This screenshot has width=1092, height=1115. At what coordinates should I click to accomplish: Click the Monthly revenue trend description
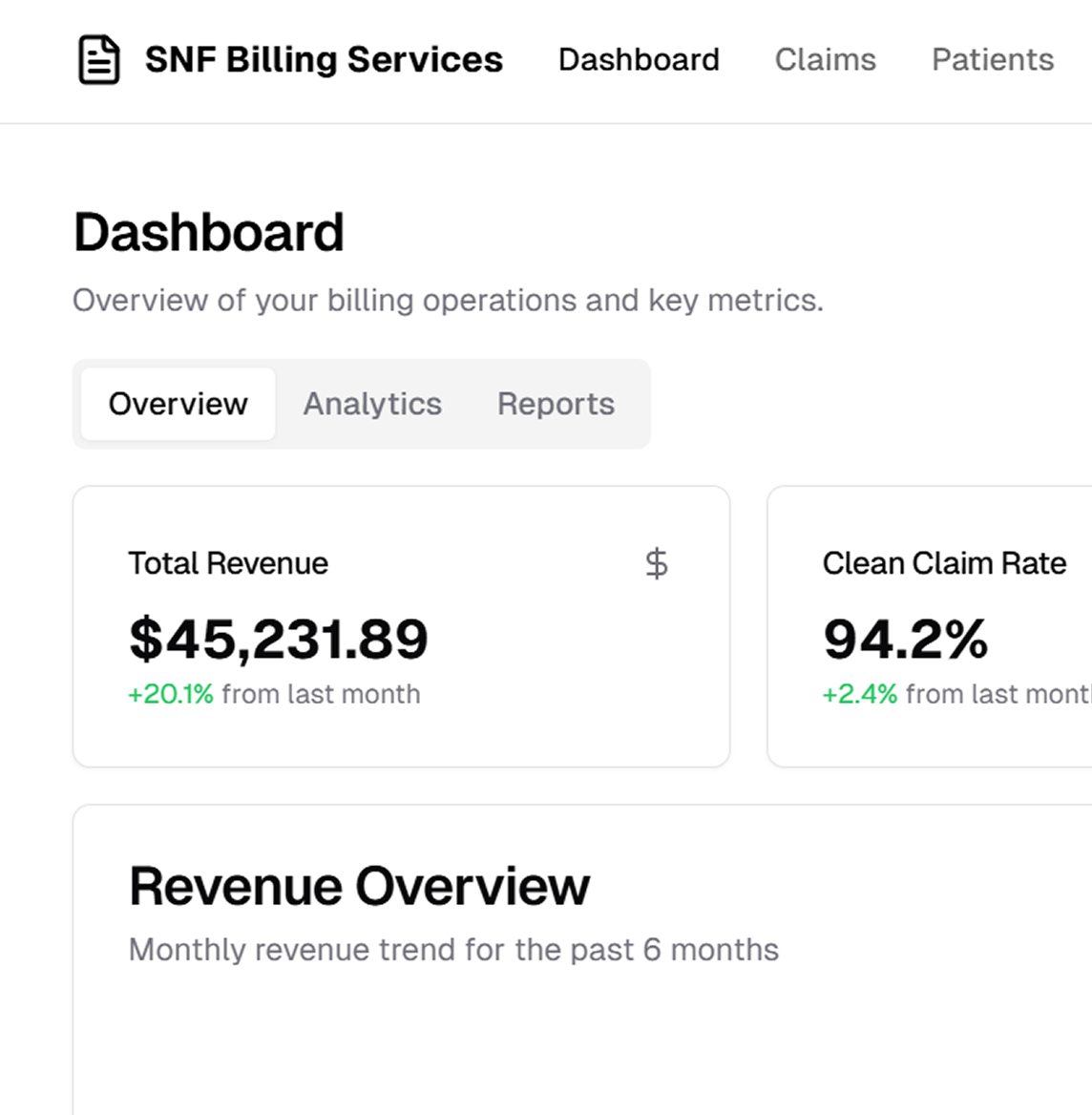click(453, 950)
